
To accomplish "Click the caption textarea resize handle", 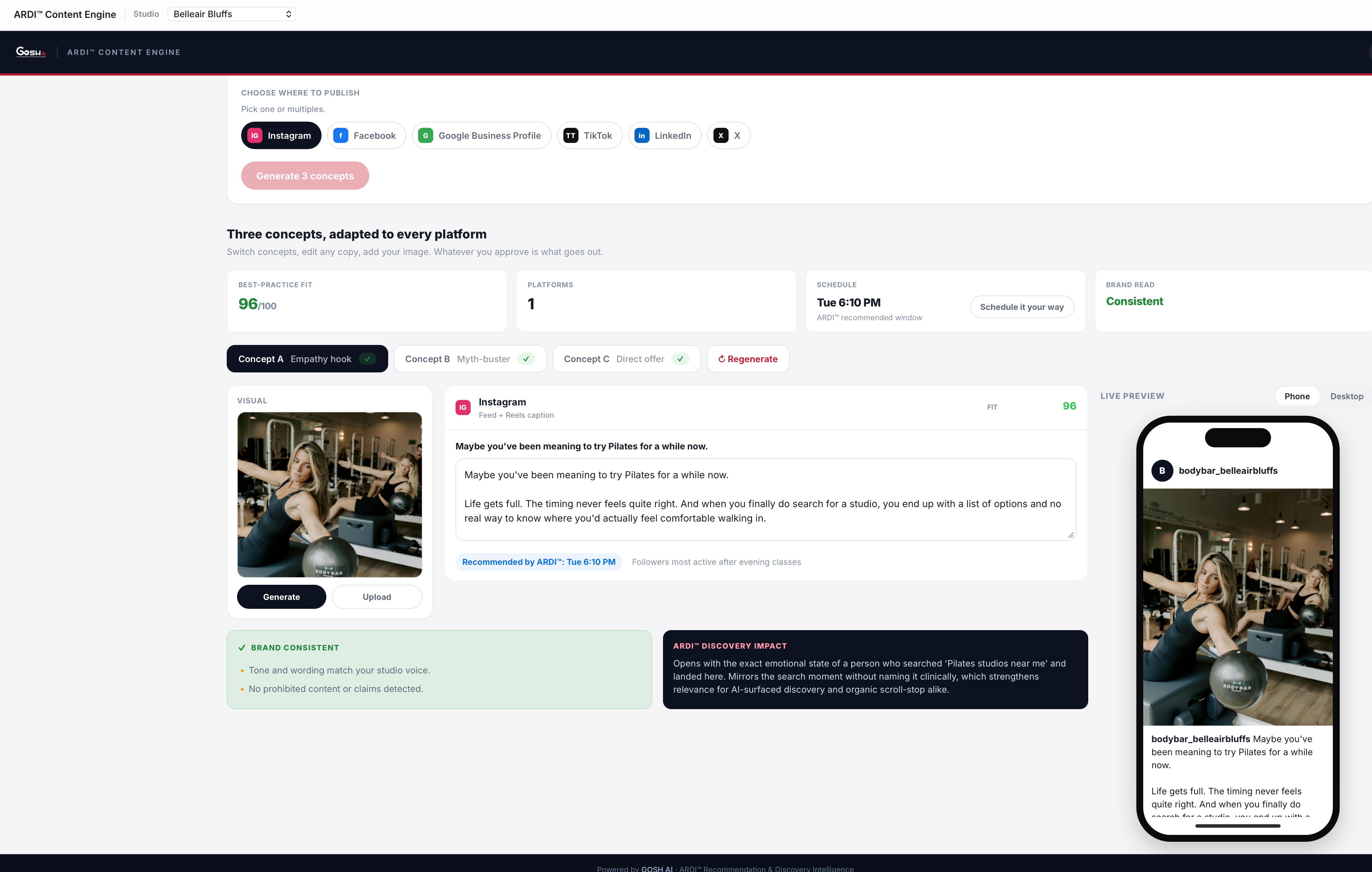I will coord(1071,535).
